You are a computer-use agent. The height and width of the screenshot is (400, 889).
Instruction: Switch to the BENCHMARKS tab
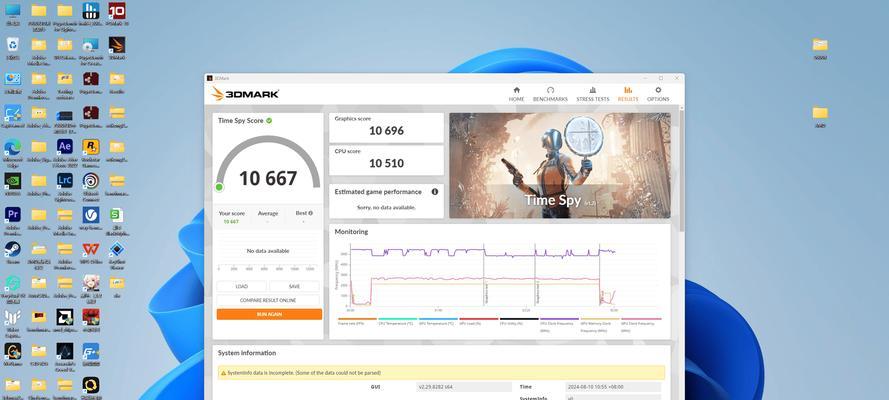pos(550,94)
